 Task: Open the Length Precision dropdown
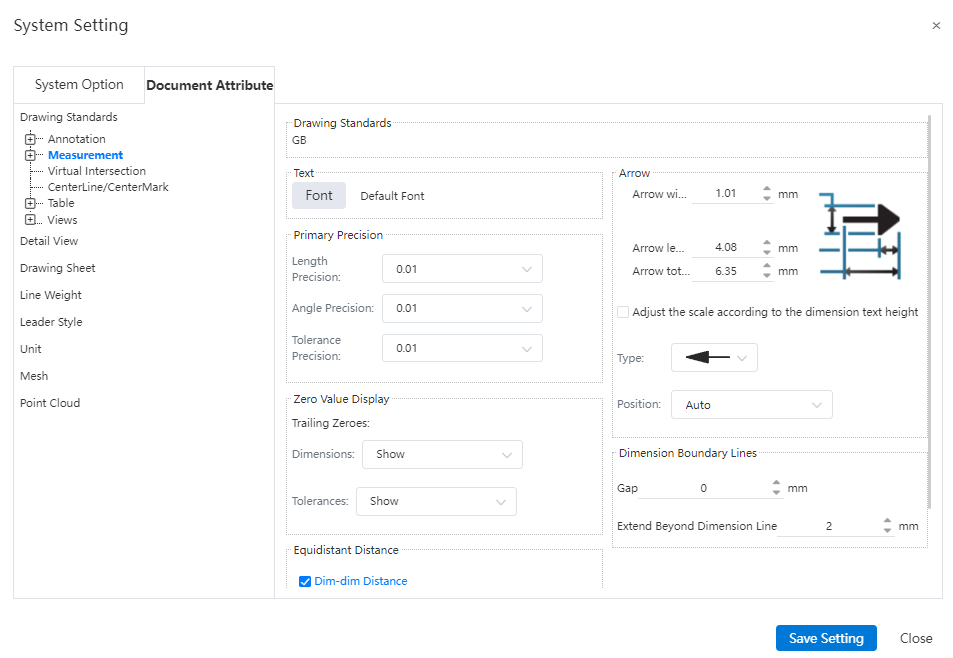[x=462, y=269]
